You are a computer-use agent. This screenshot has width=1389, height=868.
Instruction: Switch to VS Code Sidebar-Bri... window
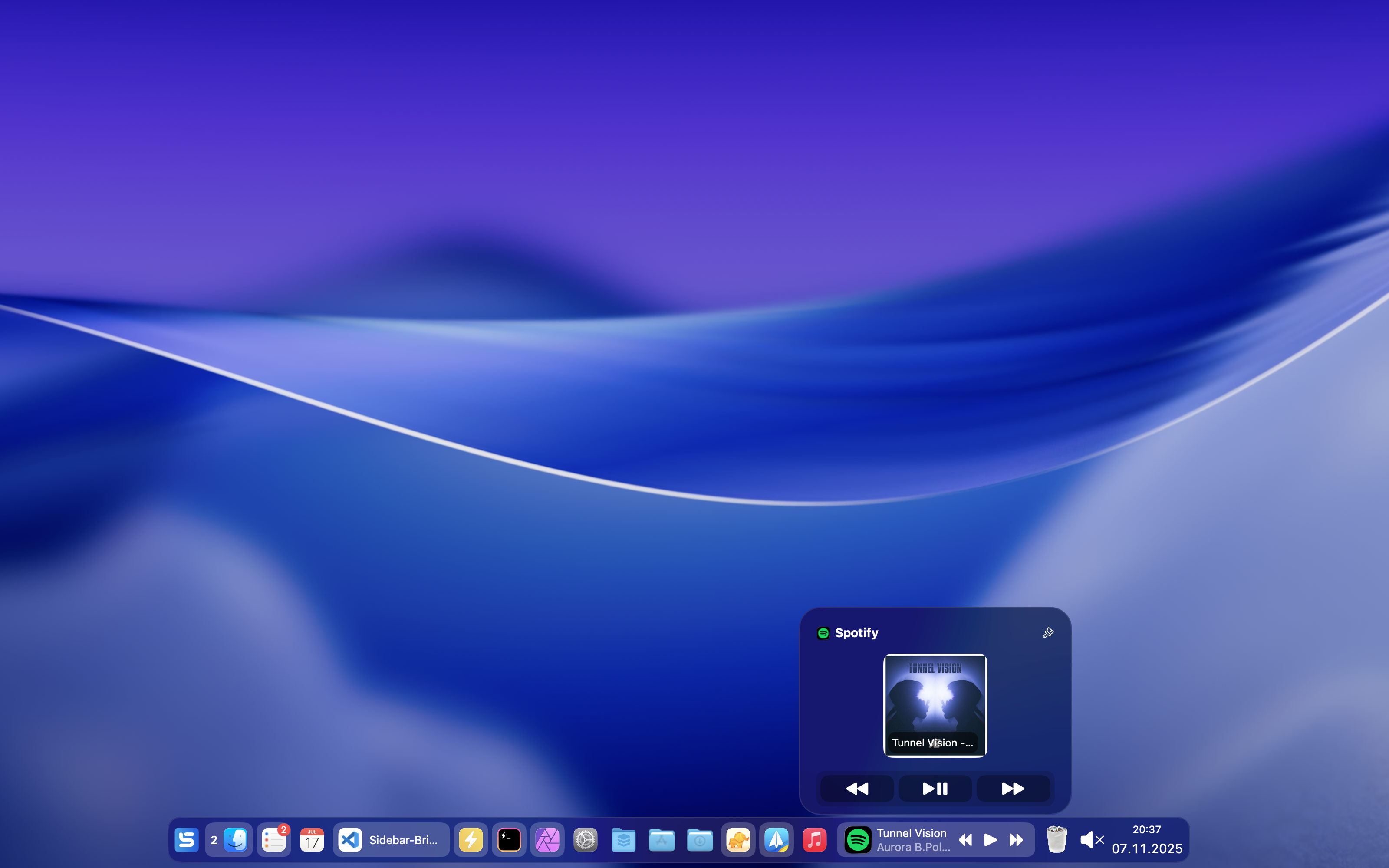(x=391, y=841)
